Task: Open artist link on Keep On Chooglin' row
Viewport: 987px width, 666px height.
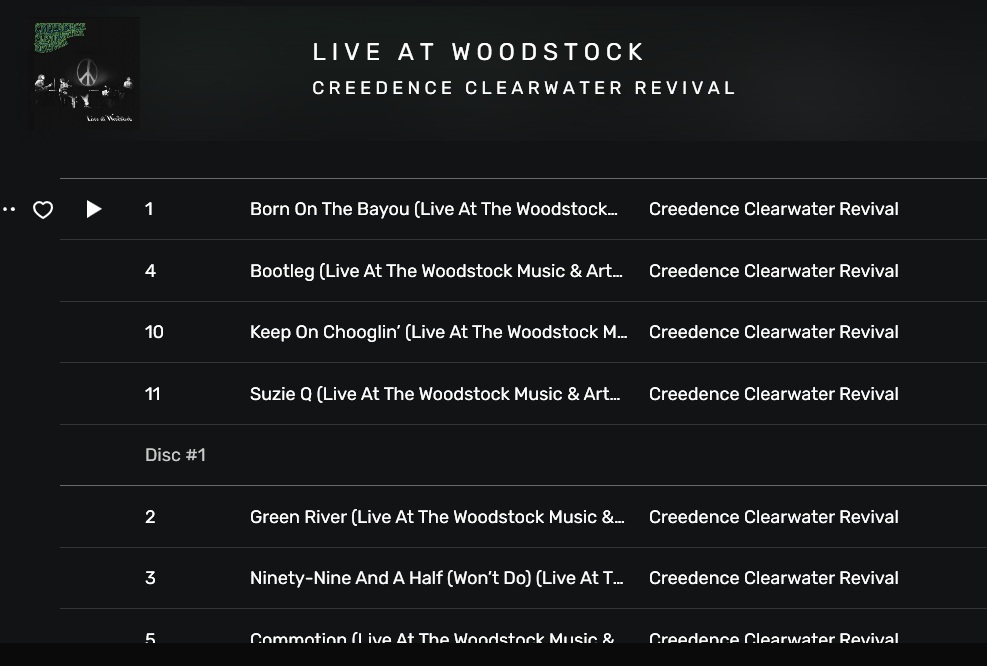Action: (774, 332)
